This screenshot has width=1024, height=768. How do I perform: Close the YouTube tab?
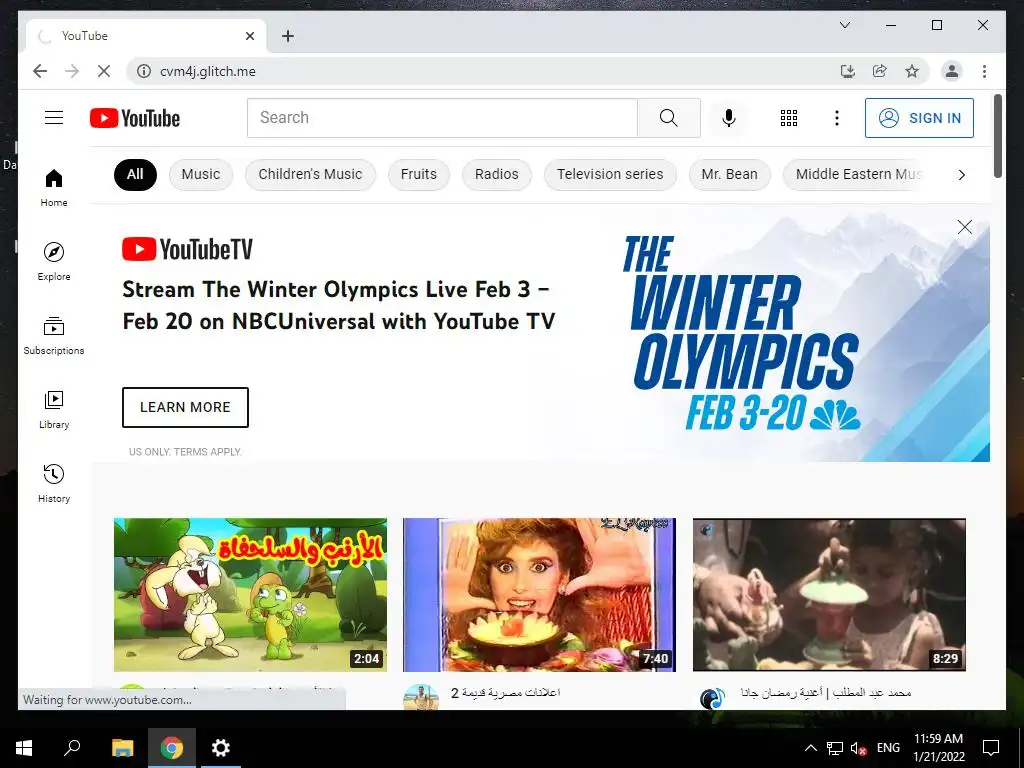point(250,36)
